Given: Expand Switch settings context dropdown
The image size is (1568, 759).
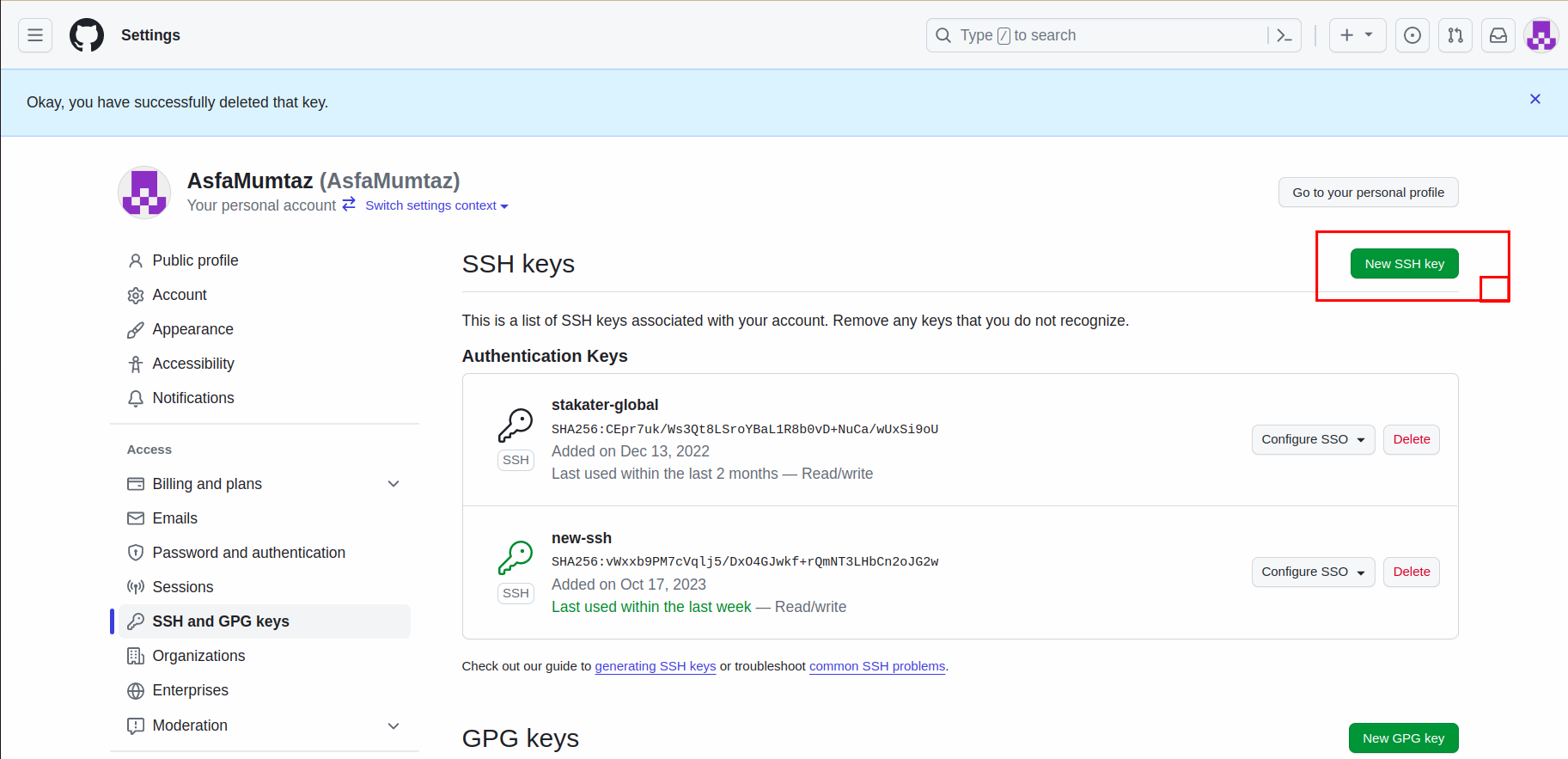Looking at the screenshot, I should coord(436,205).
